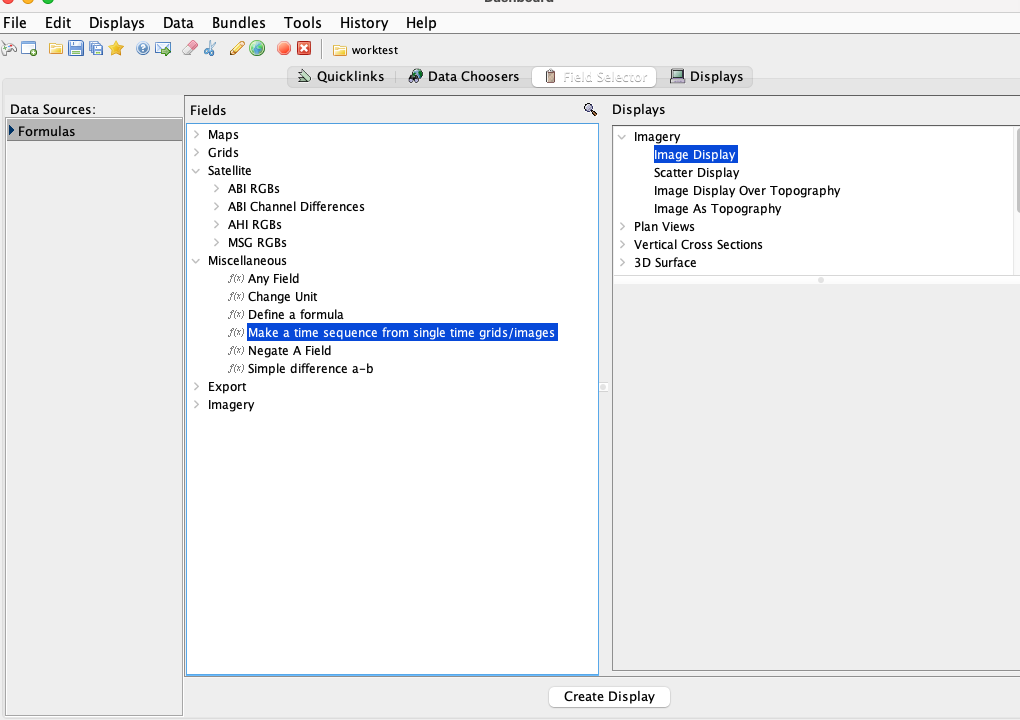This screenshot has width=1020, height=720.
Task: Click the blue floppy disk save icon
Action: coord(76,49)
